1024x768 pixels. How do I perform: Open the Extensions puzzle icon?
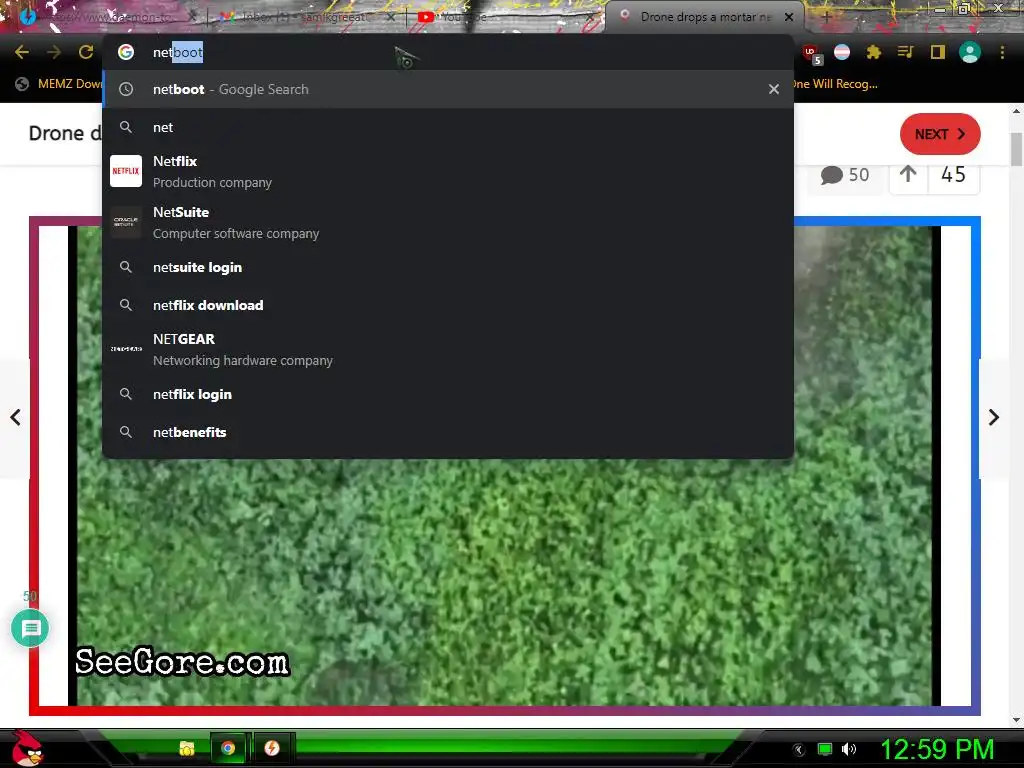click(873, 52)
